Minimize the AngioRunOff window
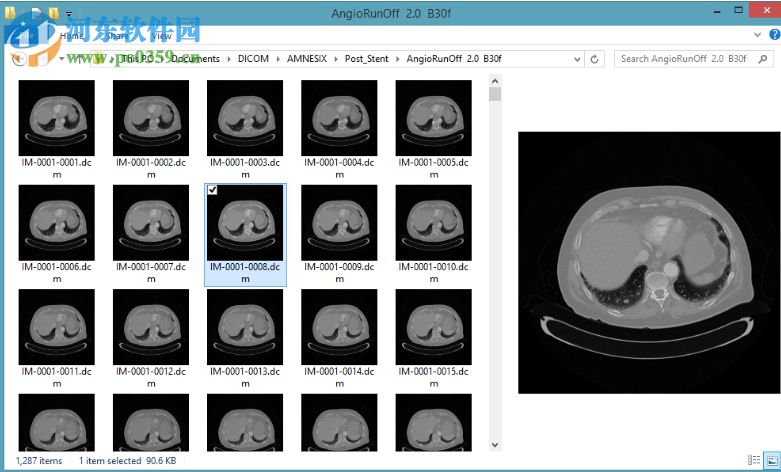The image size is (781, 472). (717, 11)
